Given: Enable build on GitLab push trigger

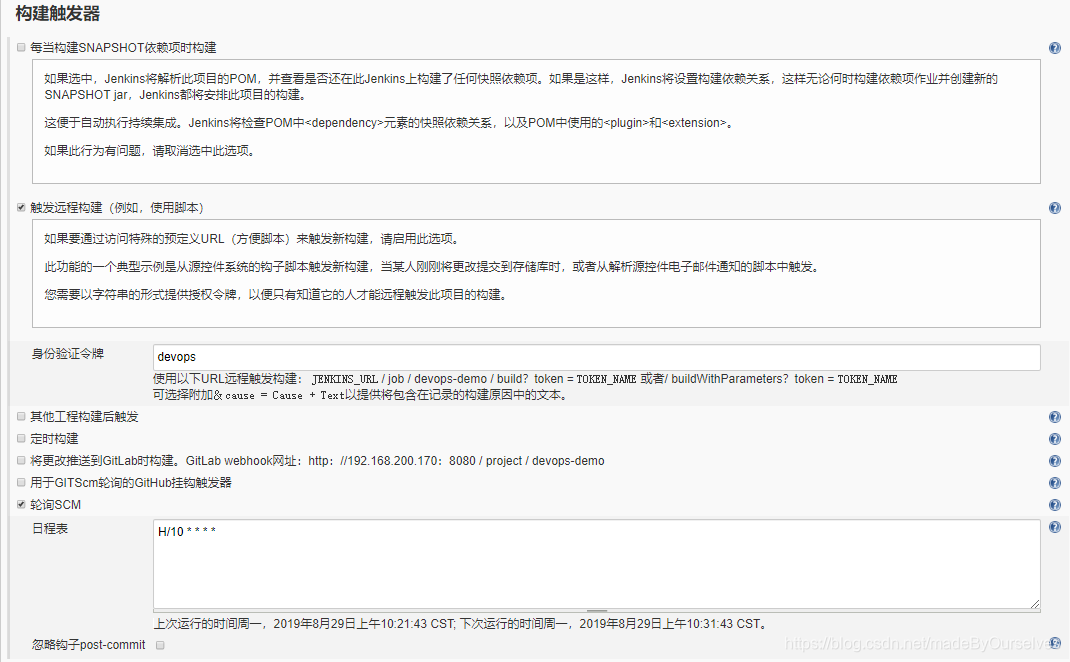Looking at the screenshot, I should click(21, 460).
